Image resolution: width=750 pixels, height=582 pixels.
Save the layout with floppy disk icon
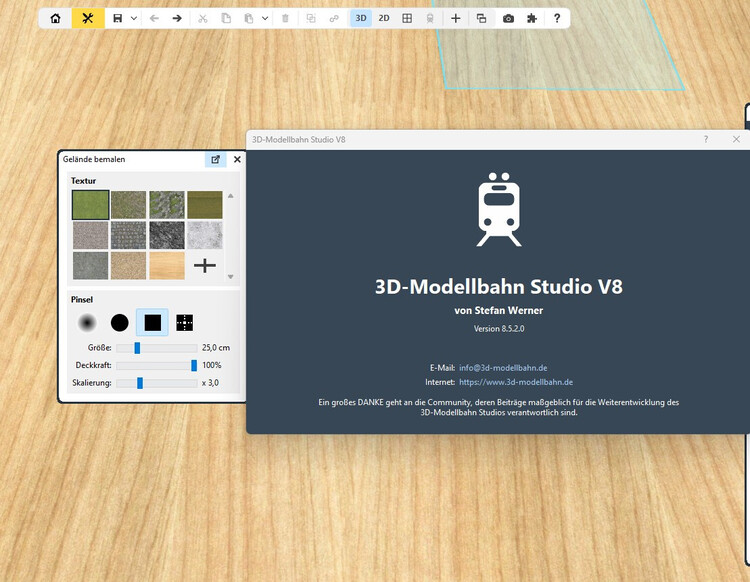click(x=117, y=19)
